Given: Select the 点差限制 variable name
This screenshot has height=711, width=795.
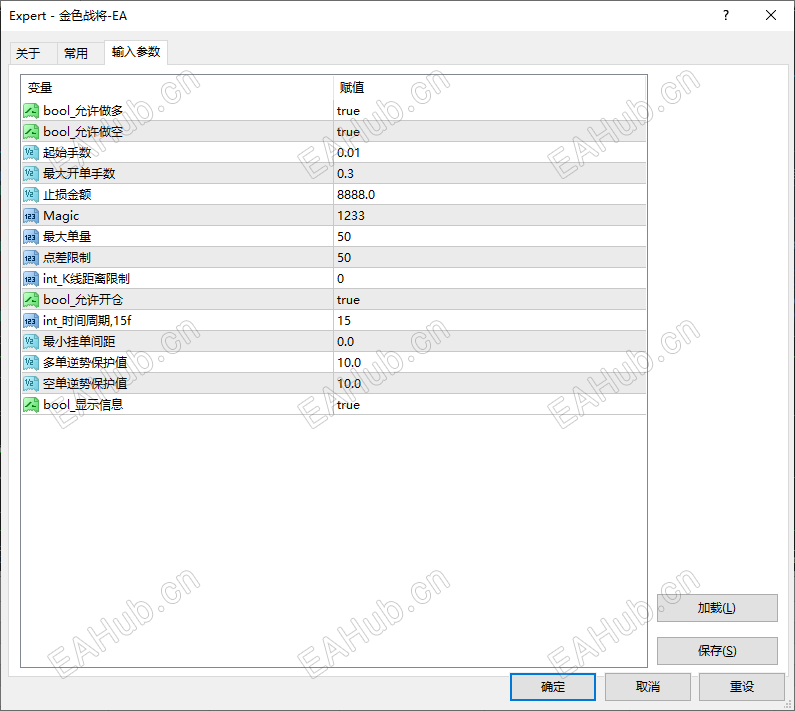Looking at the screenshot, I should click(x=67, y=258).
